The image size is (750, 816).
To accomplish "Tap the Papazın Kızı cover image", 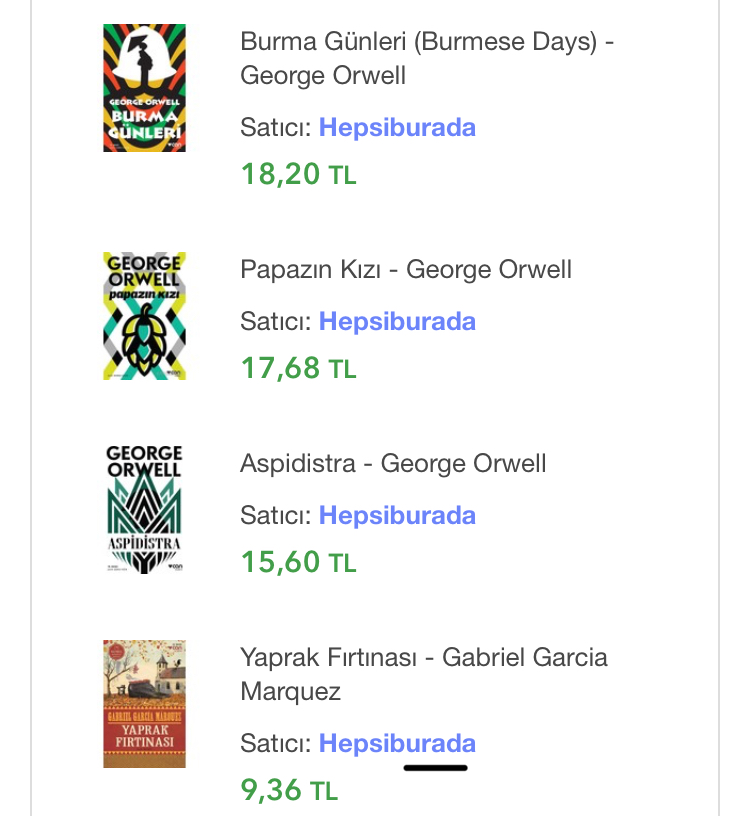I will coord(144,315).
